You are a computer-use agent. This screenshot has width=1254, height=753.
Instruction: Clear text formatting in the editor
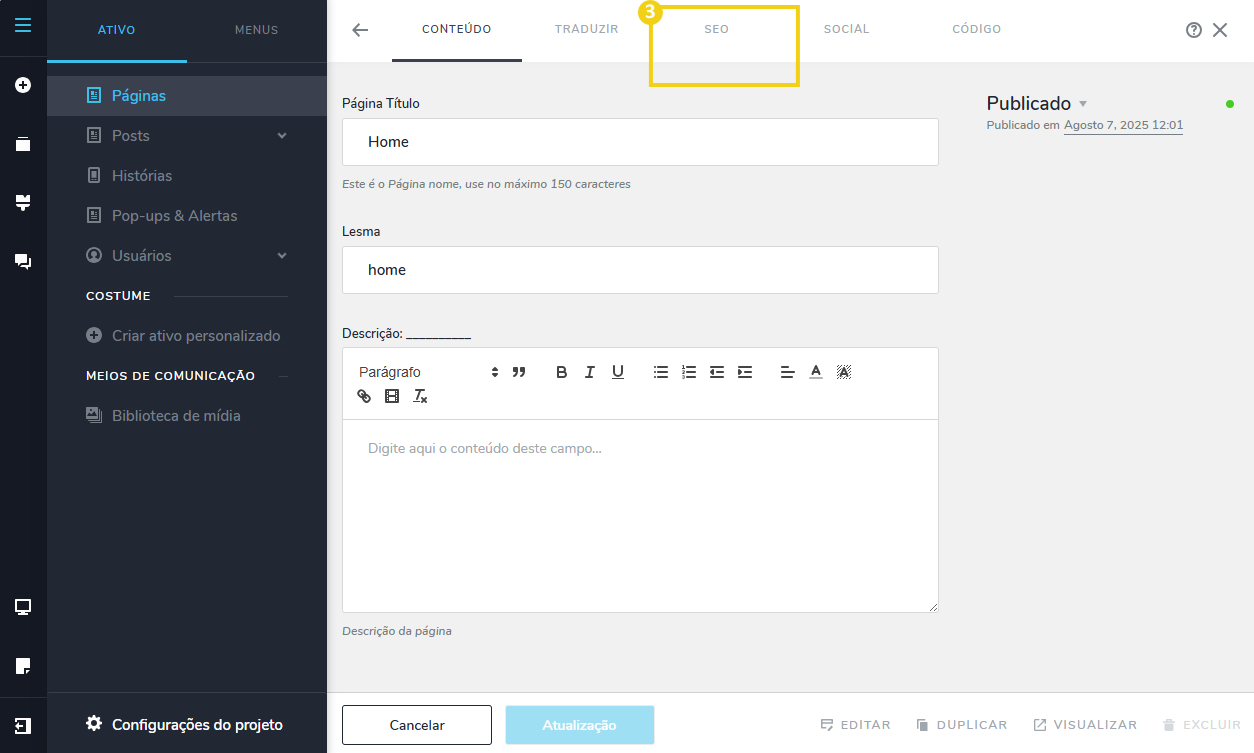420,396
